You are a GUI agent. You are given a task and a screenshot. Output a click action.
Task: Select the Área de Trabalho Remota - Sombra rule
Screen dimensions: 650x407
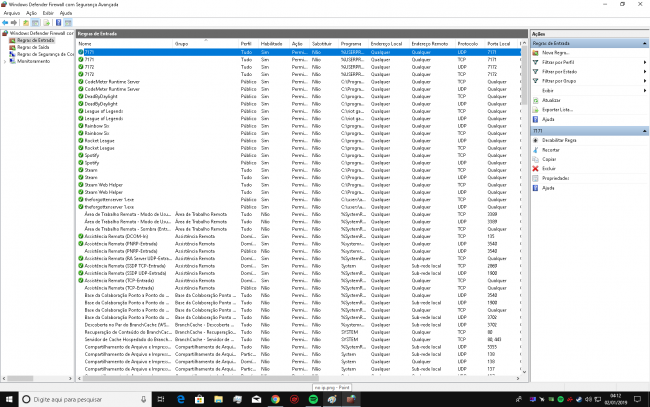pos(298,229)
